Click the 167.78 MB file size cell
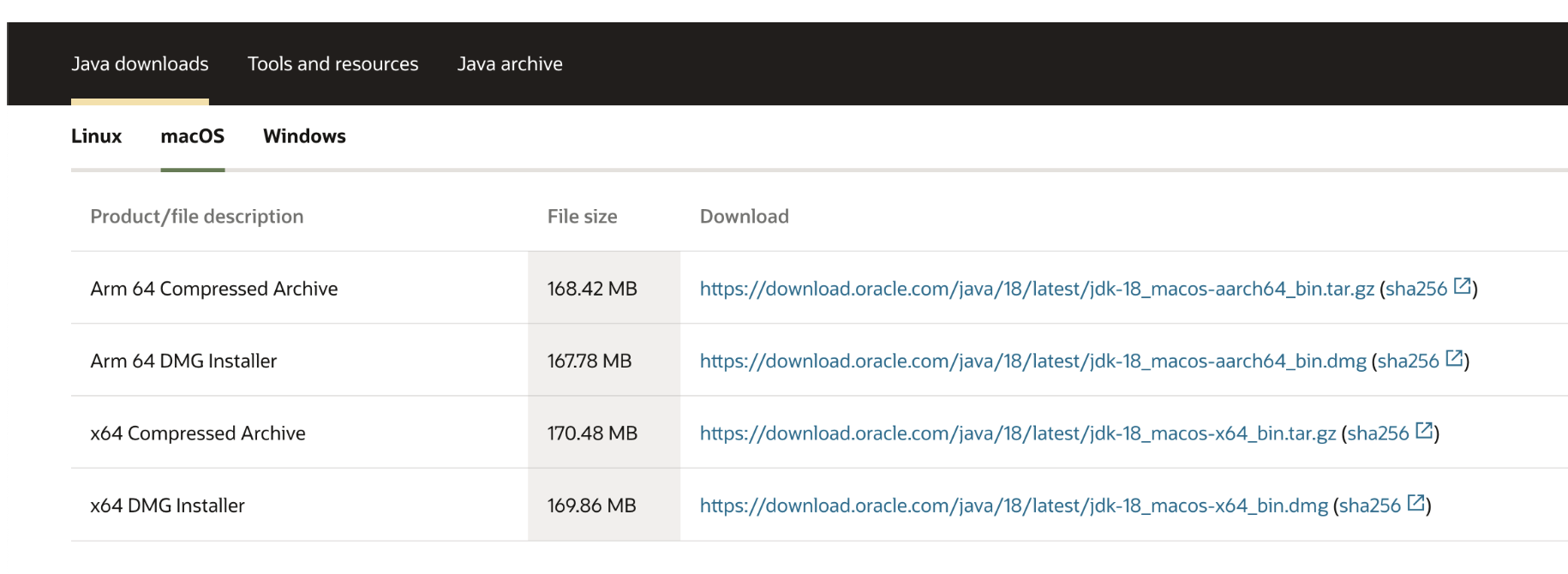 point(604,360)
